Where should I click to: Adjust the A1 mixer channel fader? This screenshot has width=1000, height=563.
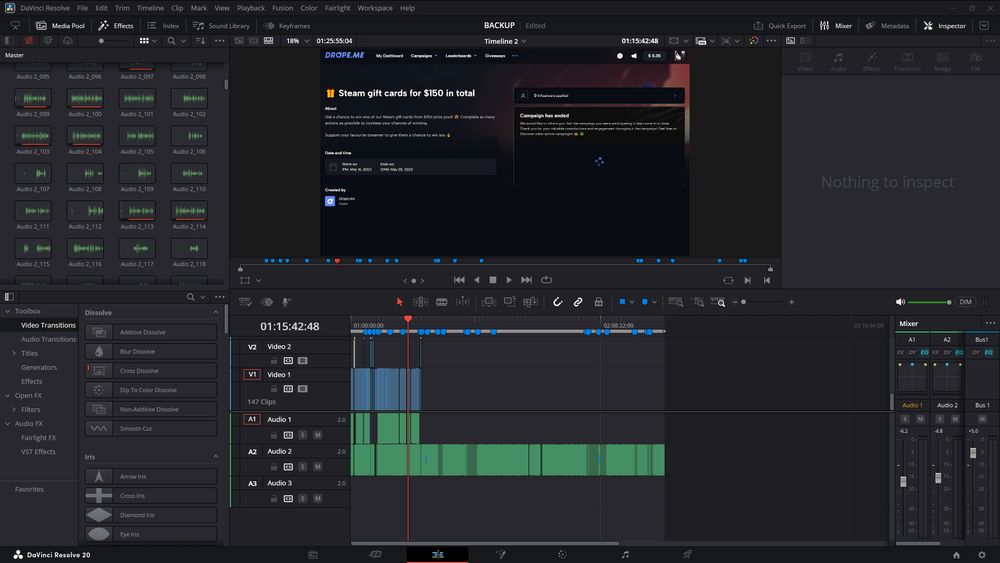point(903,482)
